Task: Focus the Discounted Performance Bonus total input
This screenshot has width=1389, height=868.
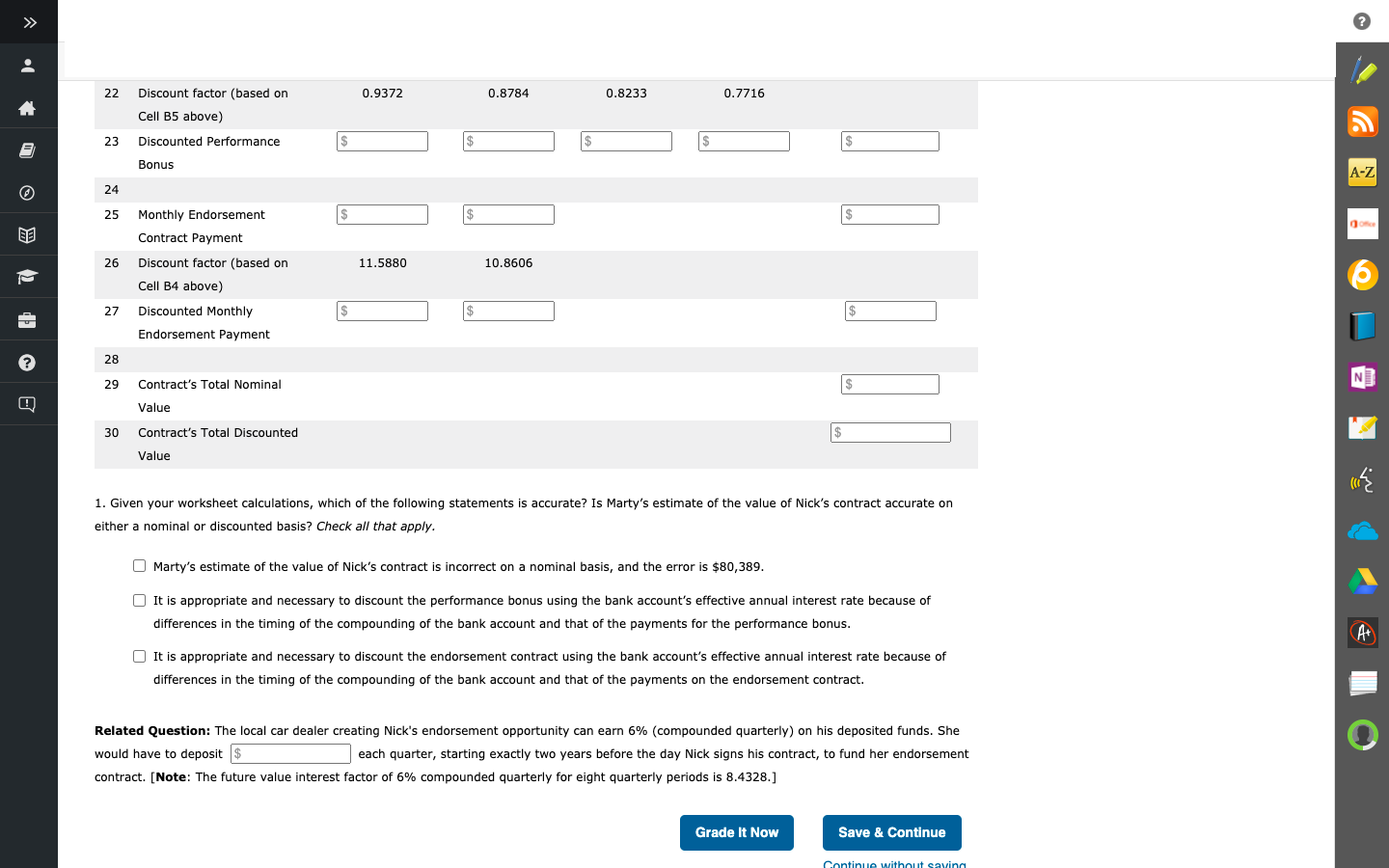Action: [890, 142]
